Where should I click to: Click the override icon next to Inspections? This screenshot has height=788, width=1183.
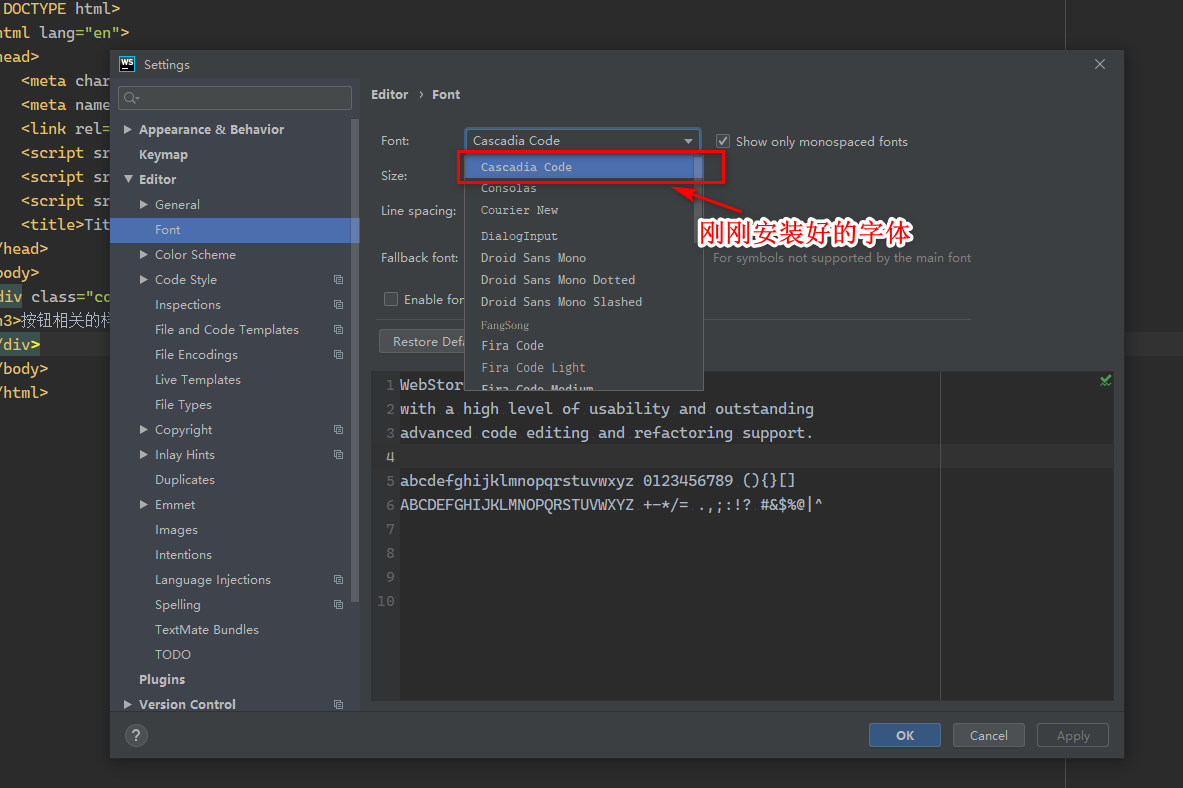[x=338, y=304]
